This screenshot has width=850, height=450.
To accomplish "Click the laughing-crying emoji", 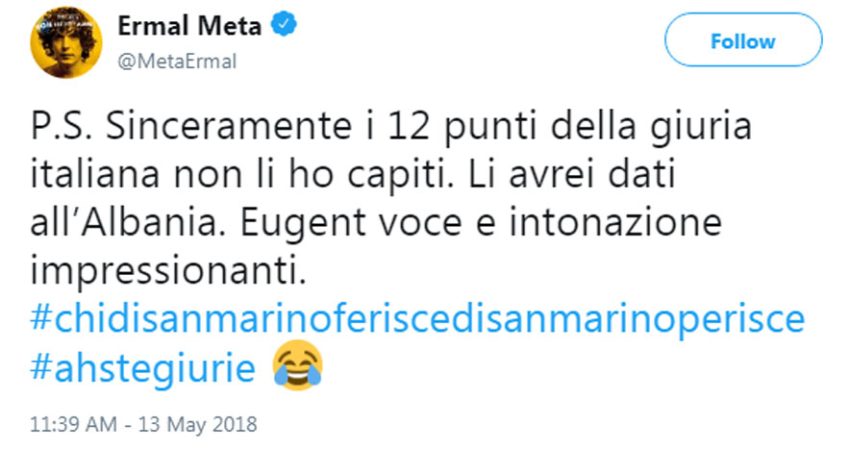I will [x=297, y=368].
